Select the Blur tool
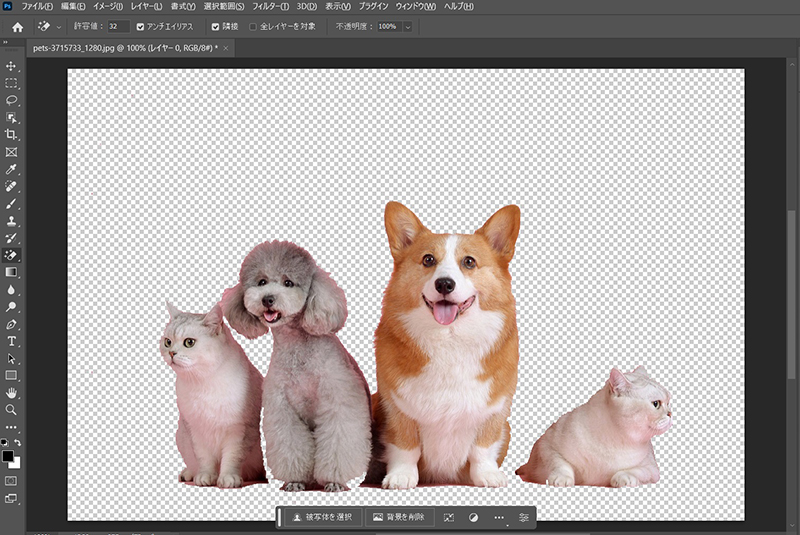800x535 pixels. pyautogui.click(x=11, y=290)
